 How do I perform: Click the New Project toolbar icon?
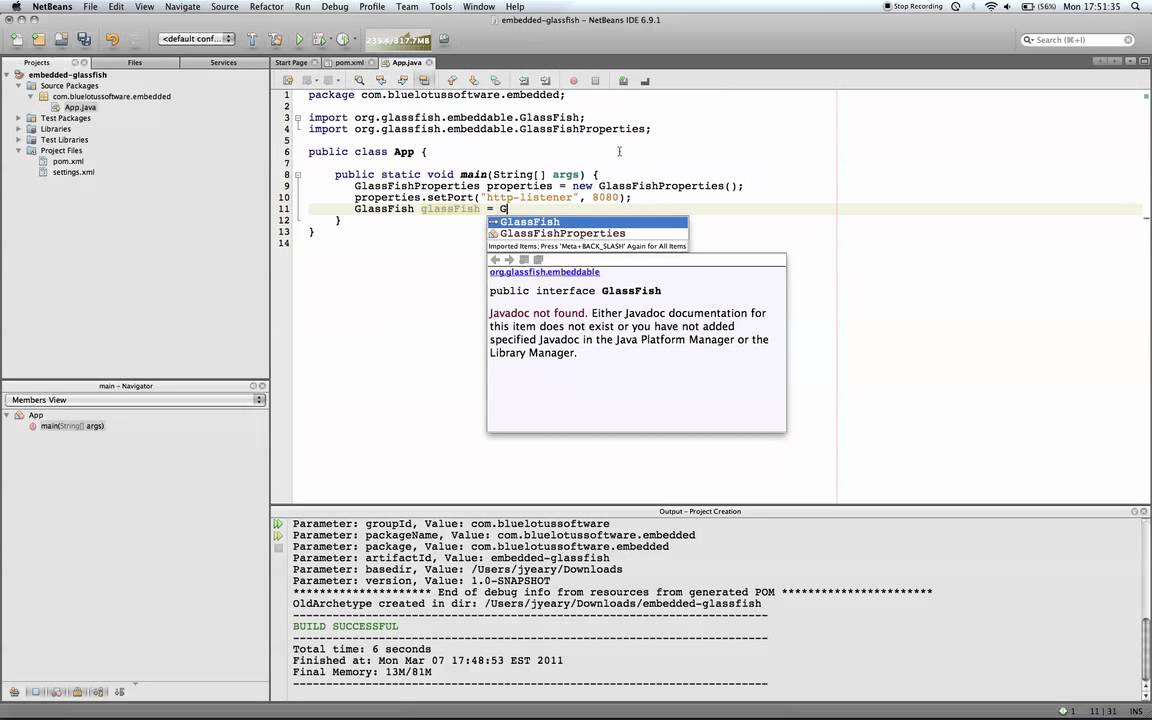coord(38,40)
